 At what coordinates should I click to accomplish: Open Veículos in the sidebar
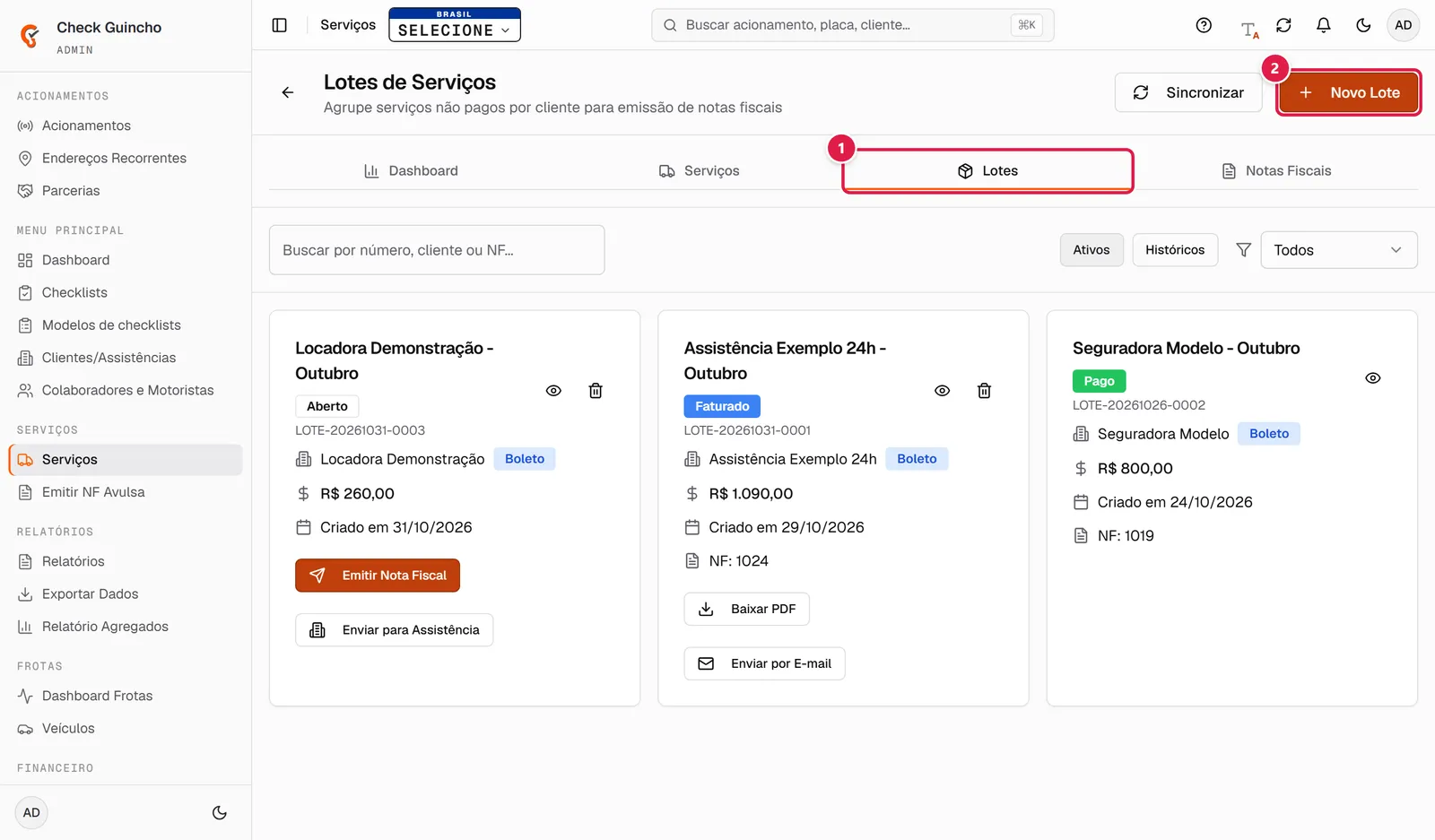126,729
